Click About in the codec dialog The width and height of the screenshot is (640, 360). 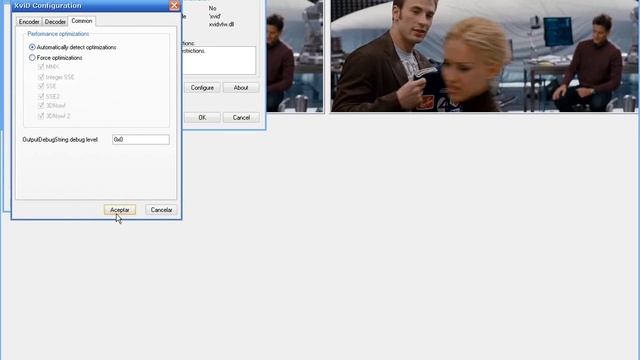(x=241, y=88)
